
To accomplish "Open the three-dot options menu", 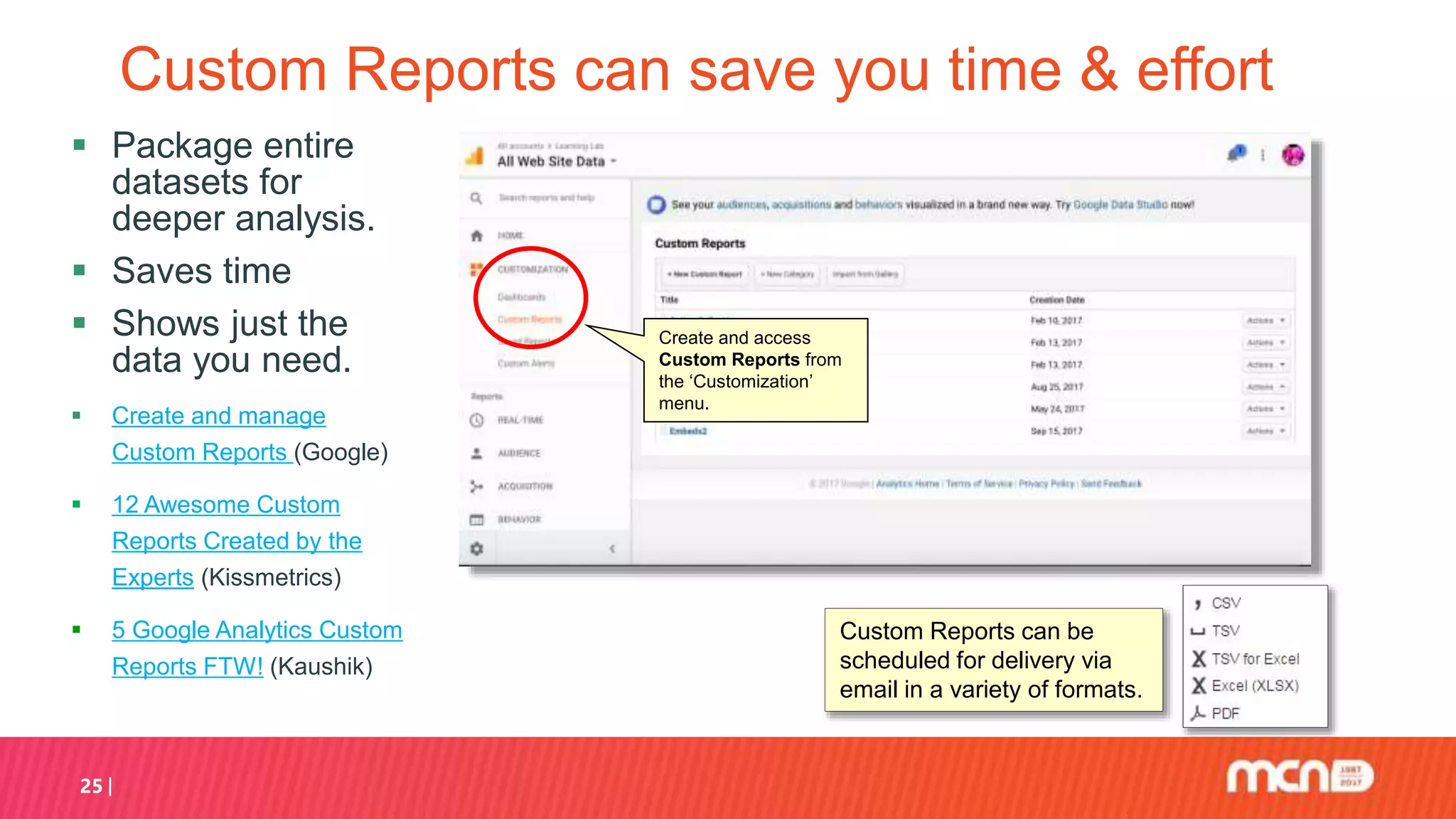I will 1263,155.
